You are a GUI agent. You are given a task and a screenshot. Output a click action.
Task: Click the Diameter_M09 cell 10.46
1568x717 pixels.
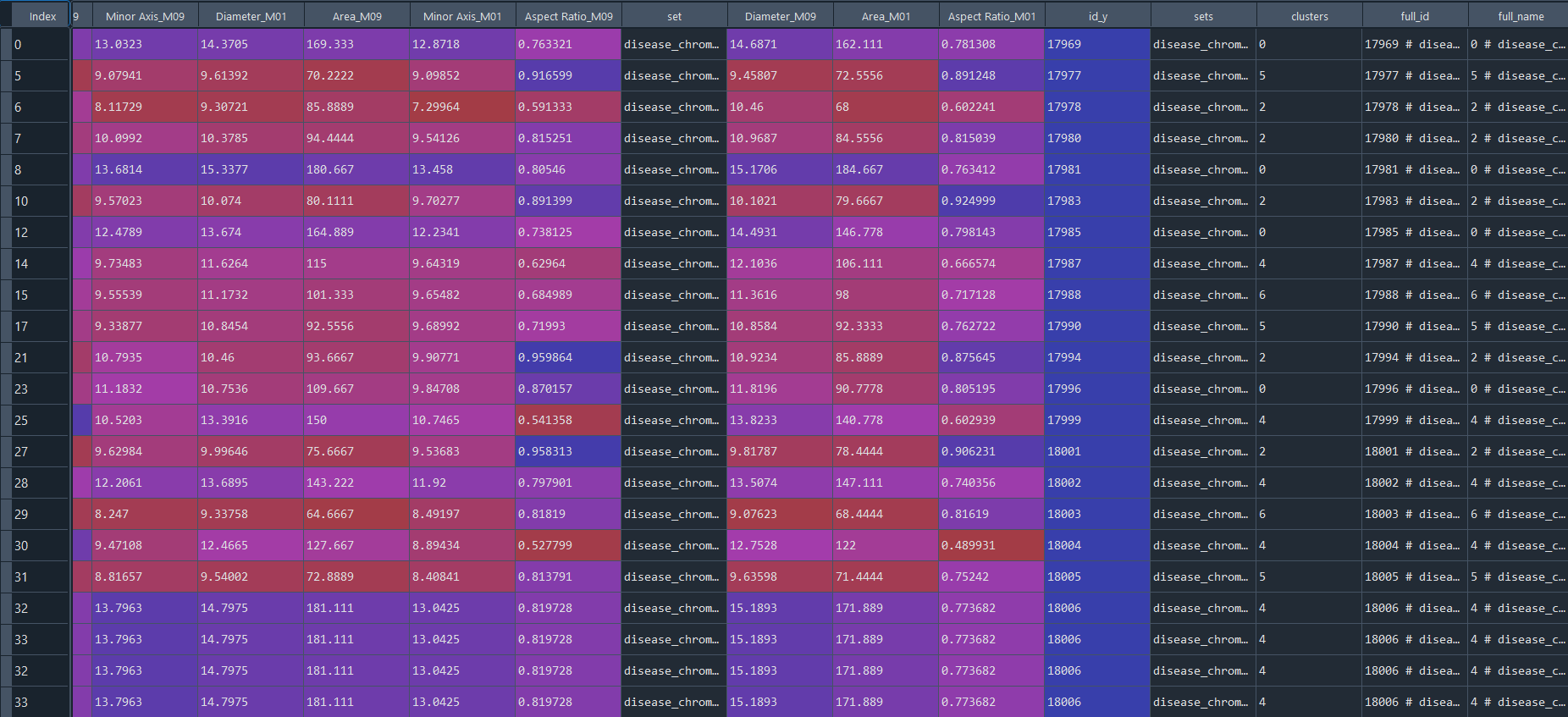[x=780, y=107]
